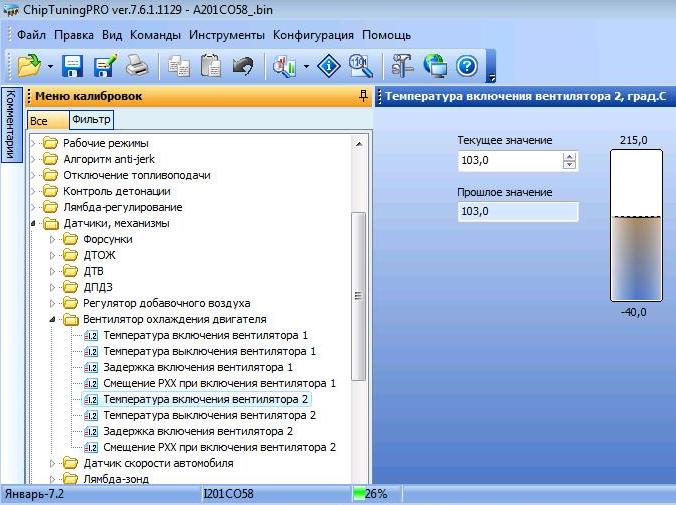676x505 pixels.
Task: Click the printer icon in toolbar
Action: point(137,67)
